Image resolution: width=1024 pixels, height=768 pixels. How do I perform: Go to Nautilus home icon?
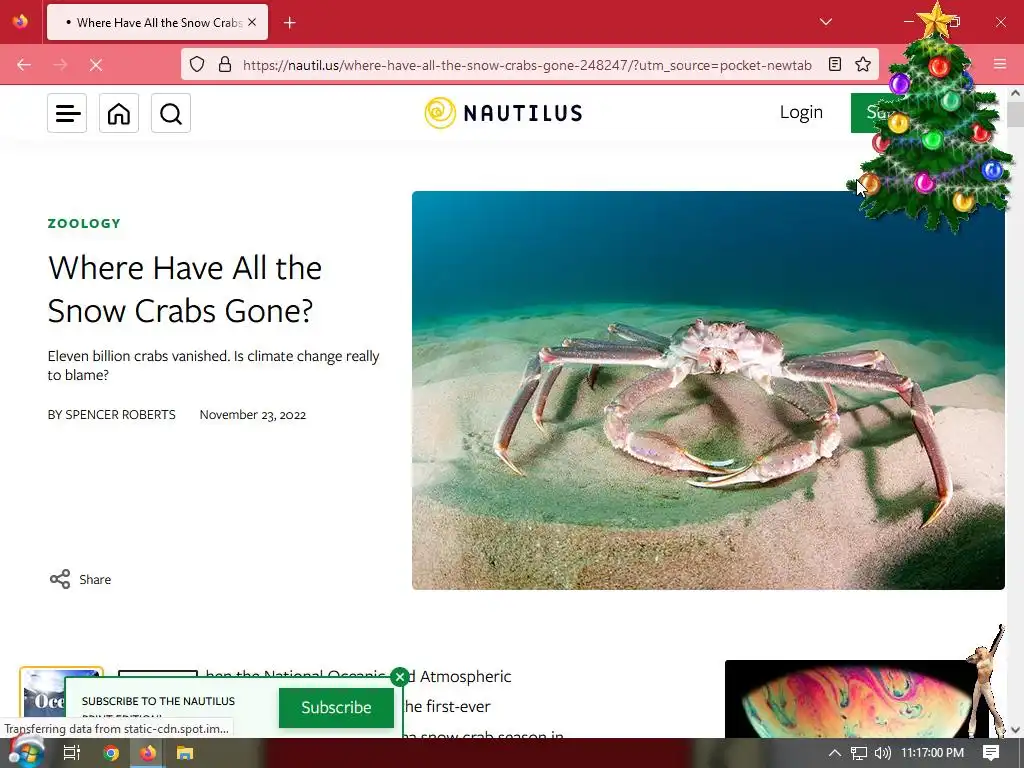pos(119,113)
